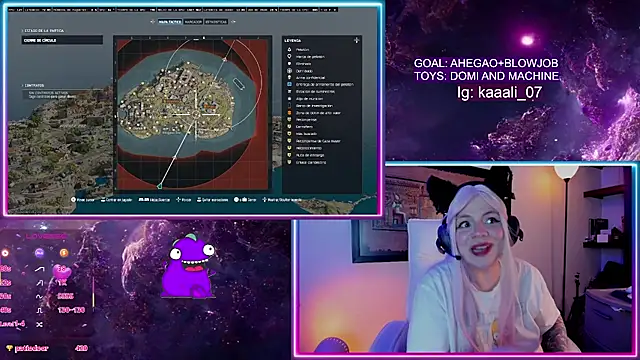Click the previous-tab arrow left of Mapa Táctico
The width and height of the screenshot is (640, 360).
[x=153, y=22]
